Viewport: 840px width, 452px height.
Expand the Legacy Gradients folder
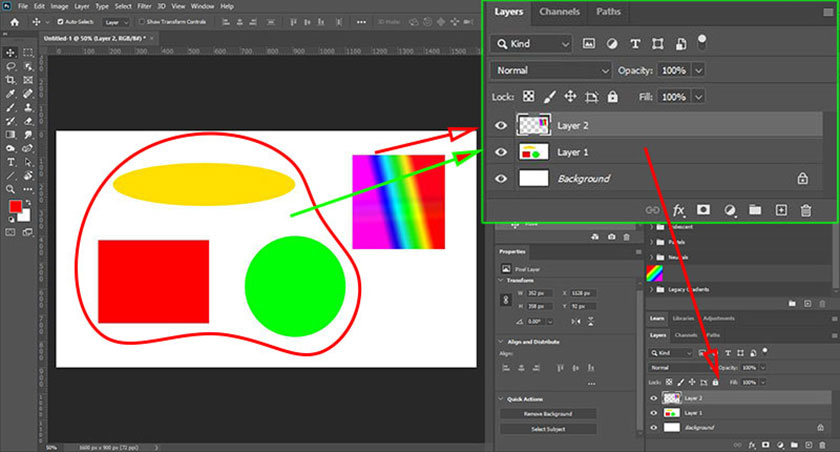[x=652, y=289]
